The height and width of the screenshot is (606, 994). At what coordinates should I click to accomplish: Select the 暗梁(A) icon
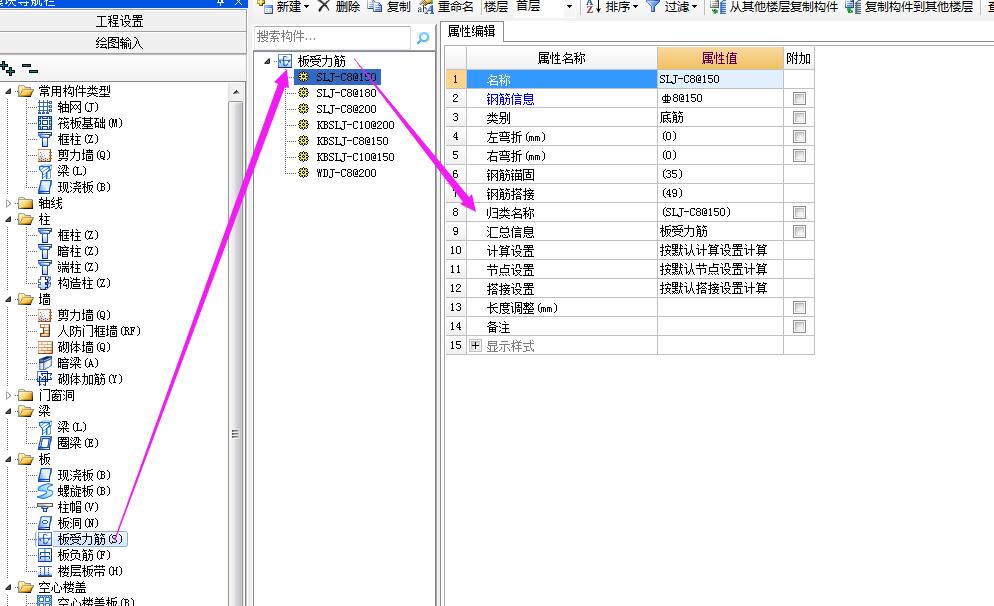45,363
